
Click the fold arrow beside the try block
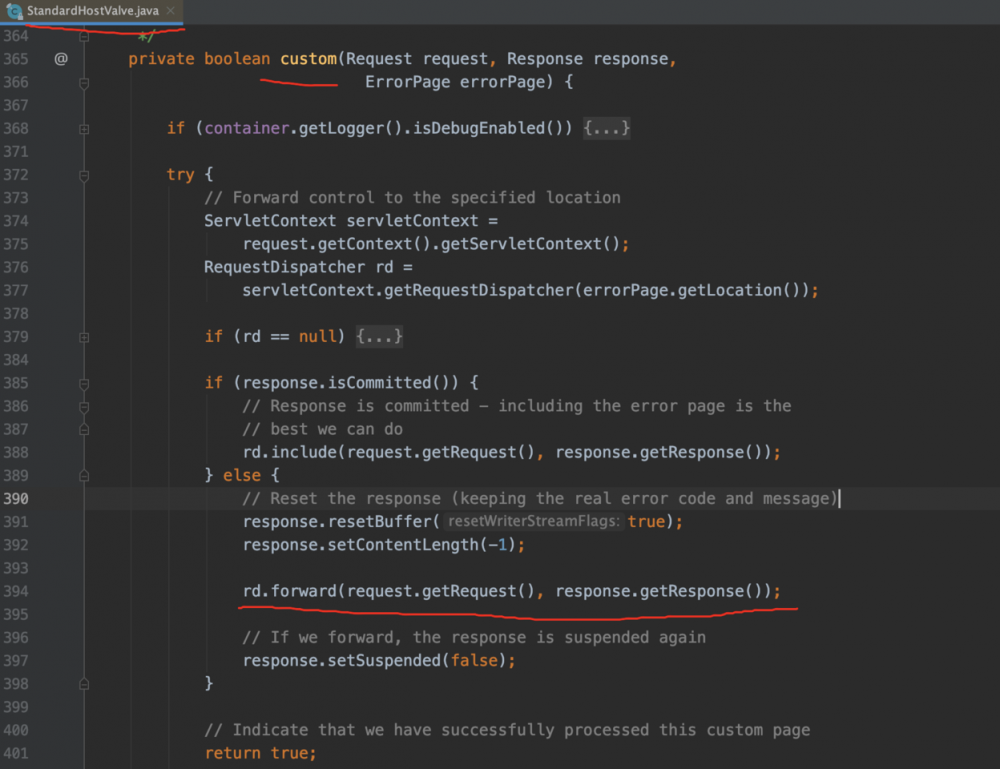tap(84, 174)
